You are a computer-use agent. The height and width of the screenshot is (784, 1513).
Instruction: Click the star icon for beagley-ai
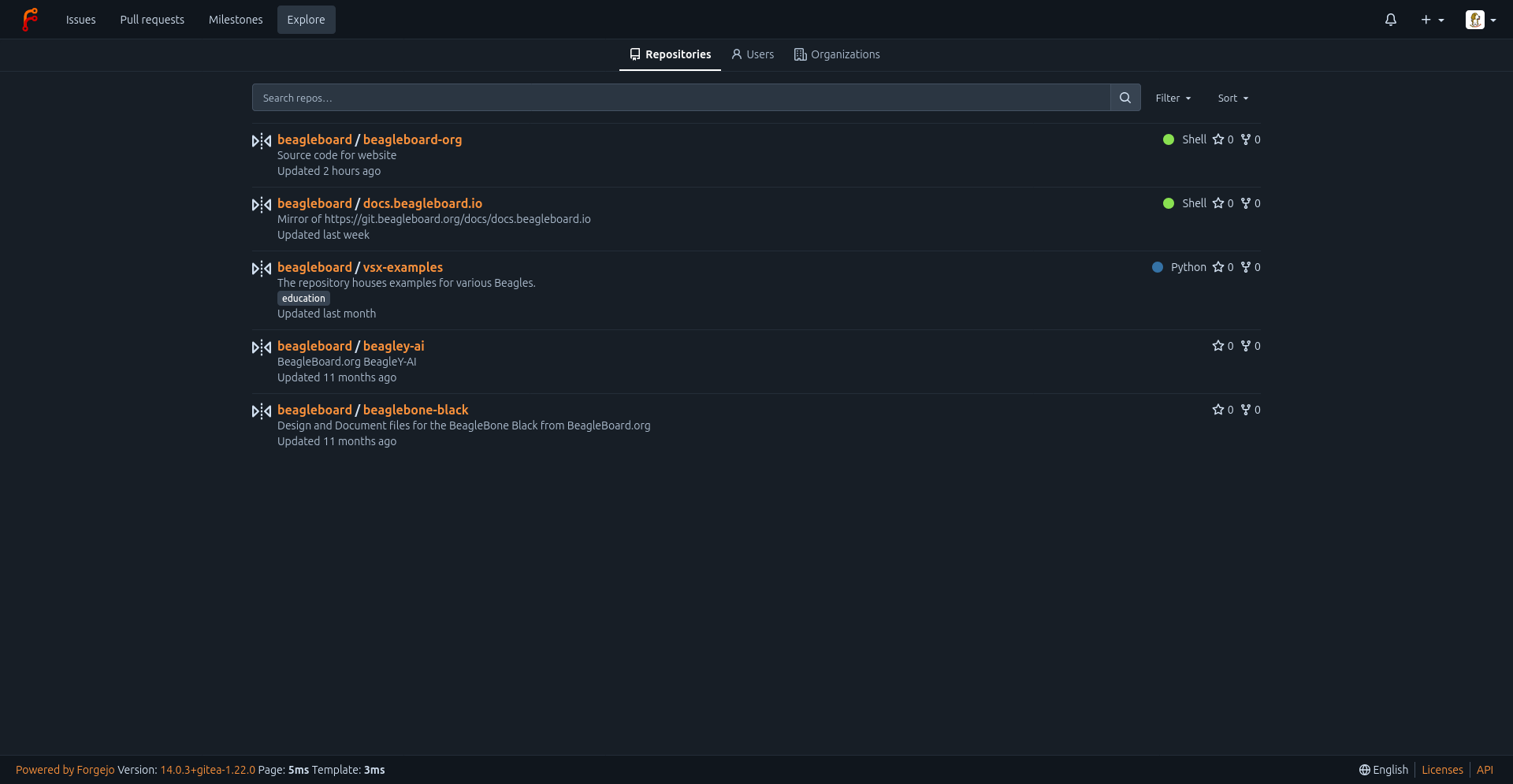click(1218, 346)
